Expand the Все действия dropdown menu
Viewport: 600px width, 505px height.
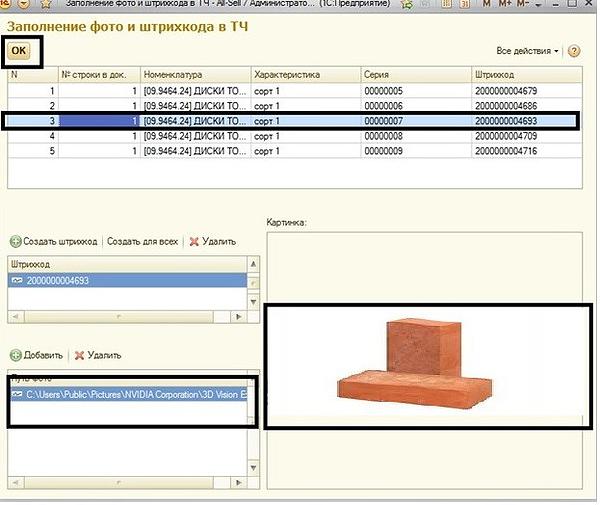pos(528,50)
